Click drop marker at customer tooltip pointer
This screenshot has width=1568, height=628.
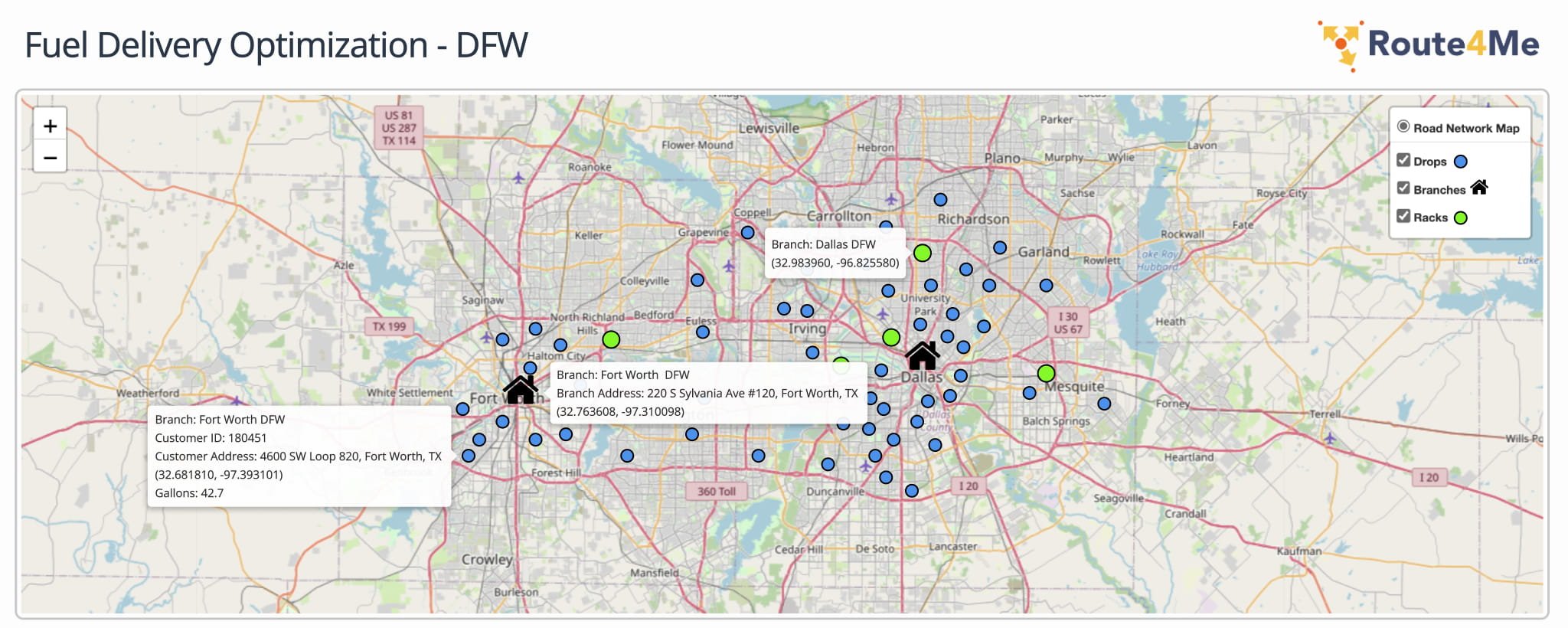(469, 456)
